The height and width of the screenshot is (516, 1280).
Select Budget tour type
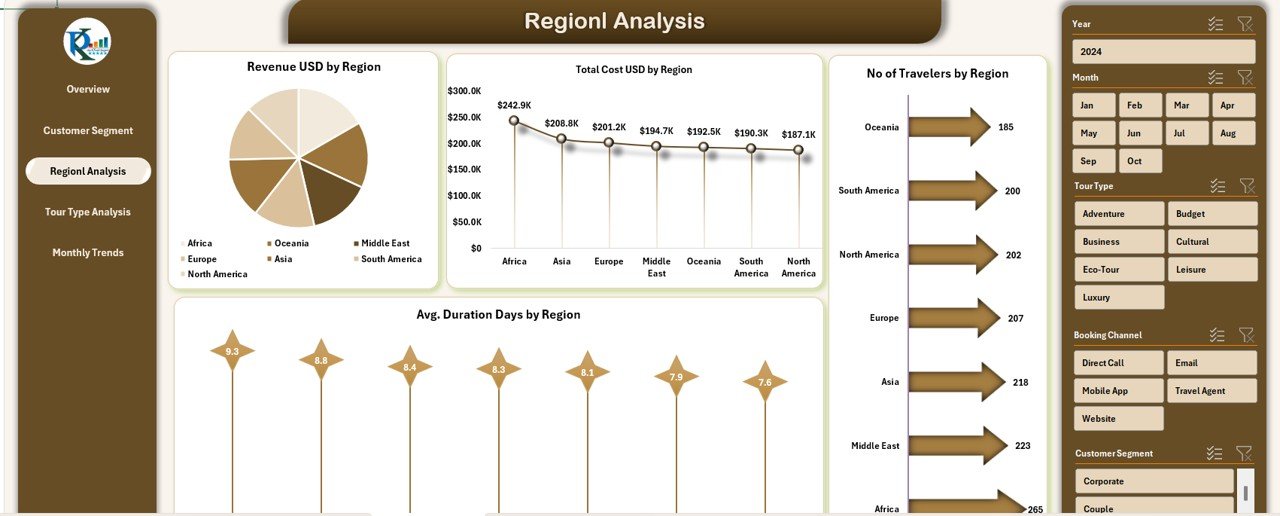tap(1213, 213)
